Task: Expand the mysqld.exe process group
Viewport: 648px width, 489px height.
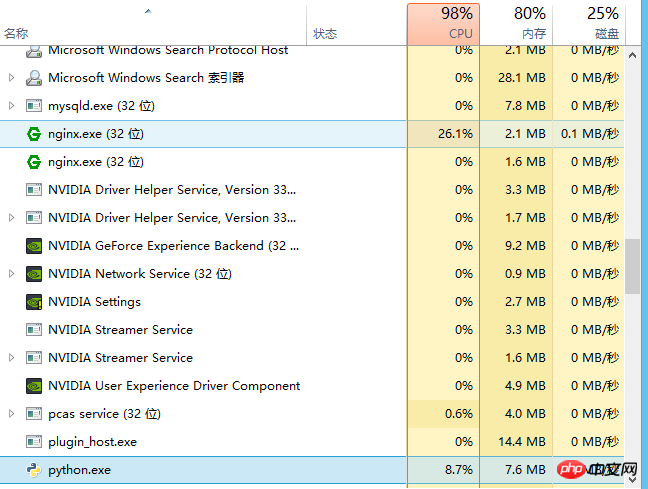Action: 11,105
